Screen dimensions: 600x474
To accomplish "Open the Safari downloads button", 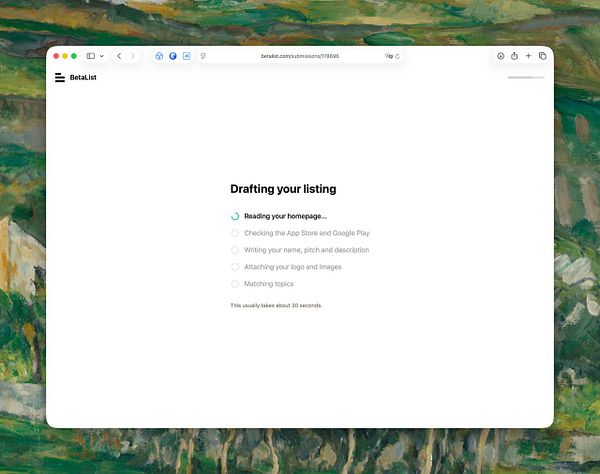I will [501, 56].
